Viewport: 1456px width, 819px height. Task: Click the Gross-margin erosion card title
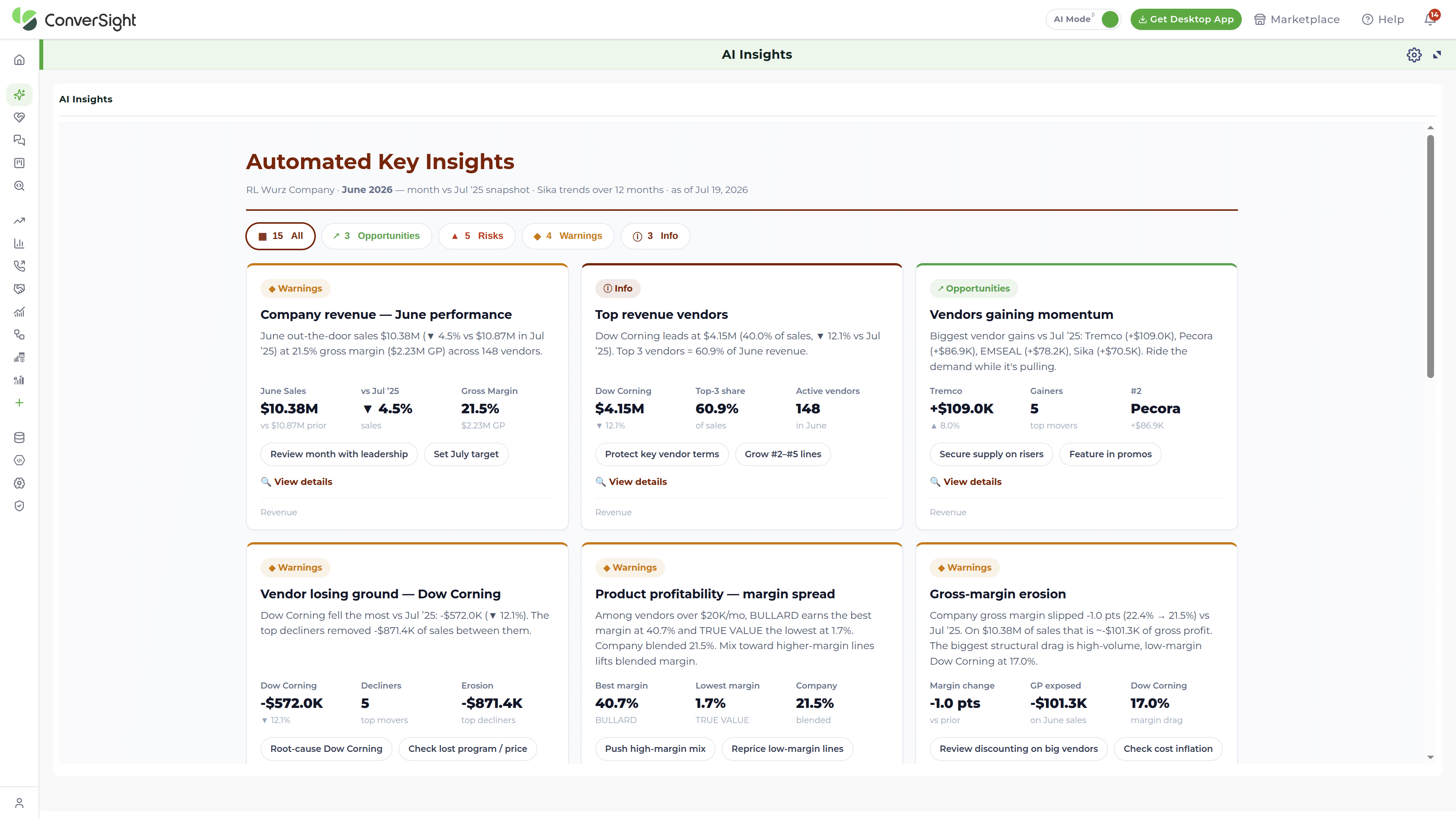pos(998,593)
